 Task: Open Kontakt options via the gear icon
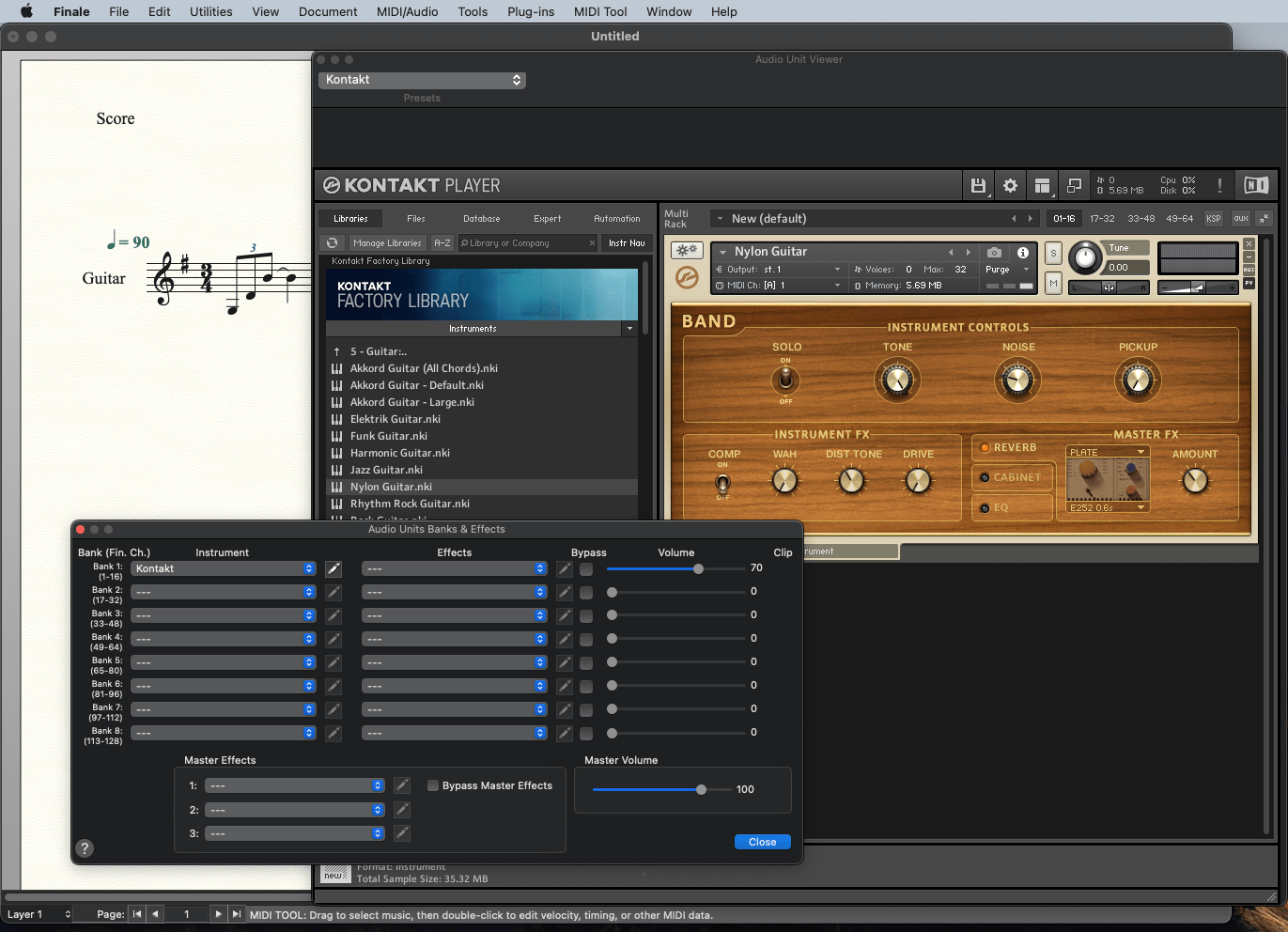point(1010,185)
